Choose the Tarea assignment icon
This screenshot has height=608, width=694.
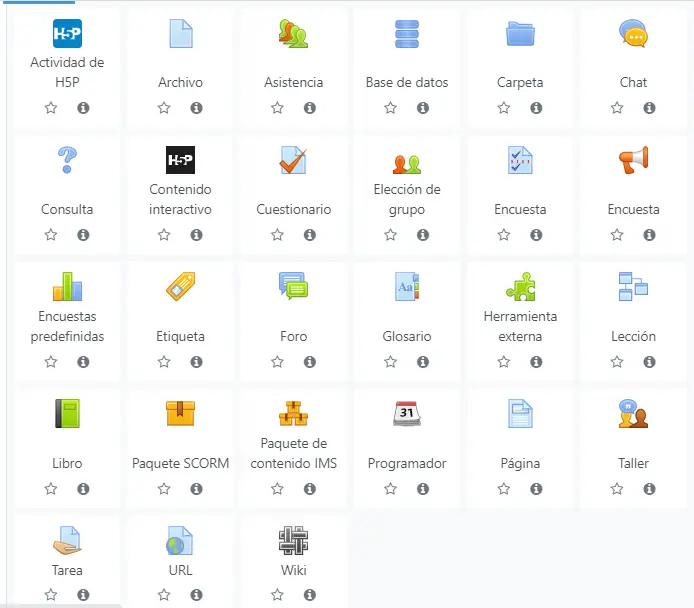click(67, 540)
